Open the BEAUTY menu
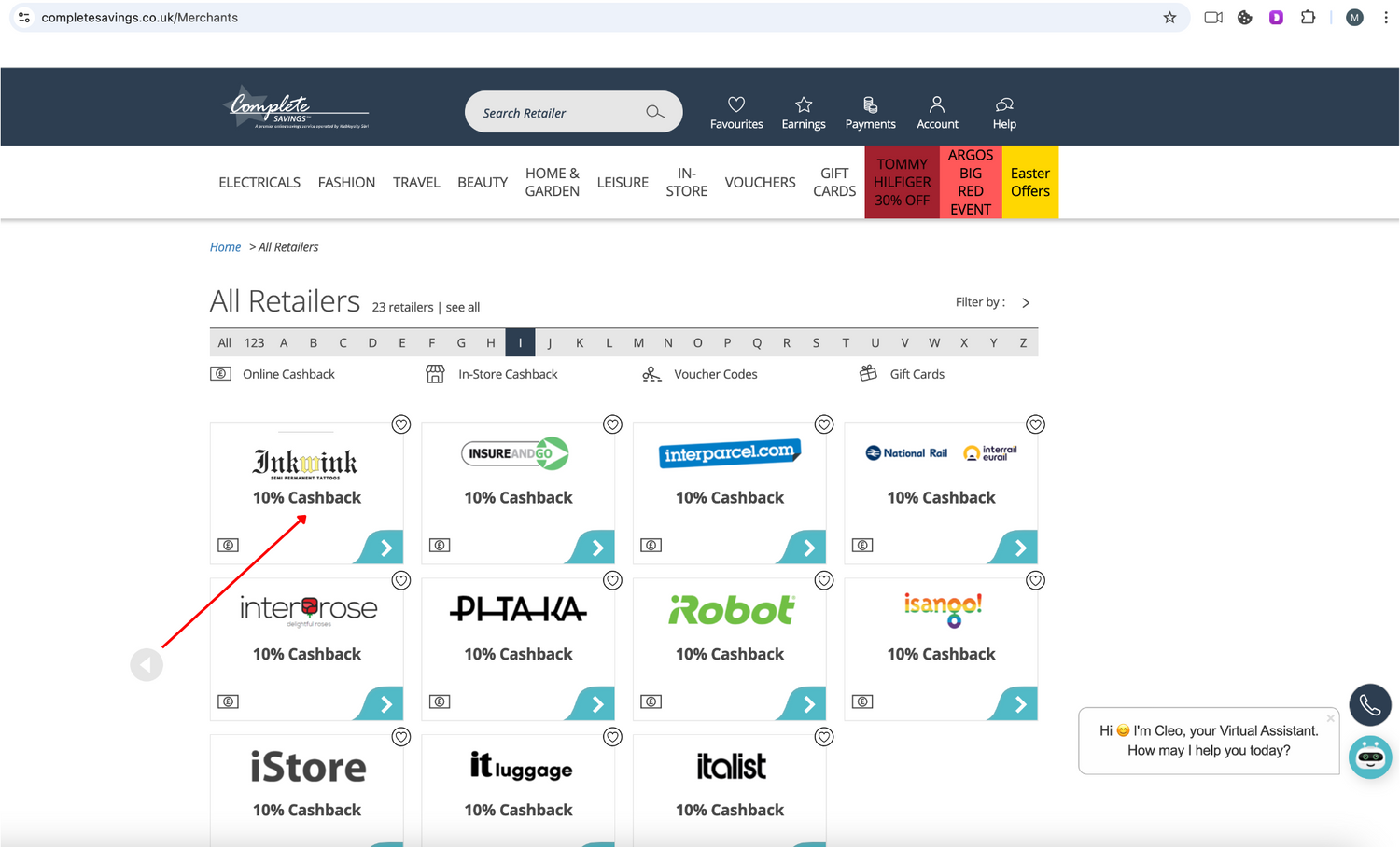The width and height of the screenshot is (1400, 847). pyautogui.click(x=483, y=182)
